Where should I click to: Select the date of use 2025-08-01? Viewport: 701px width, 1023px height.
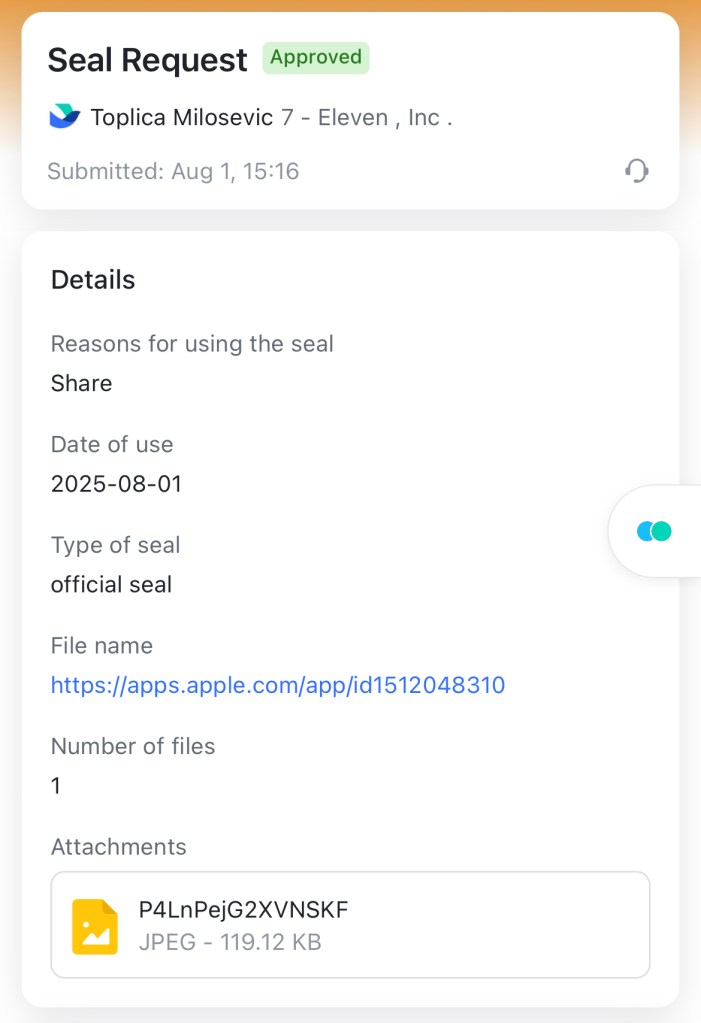[x=116, y=484]
